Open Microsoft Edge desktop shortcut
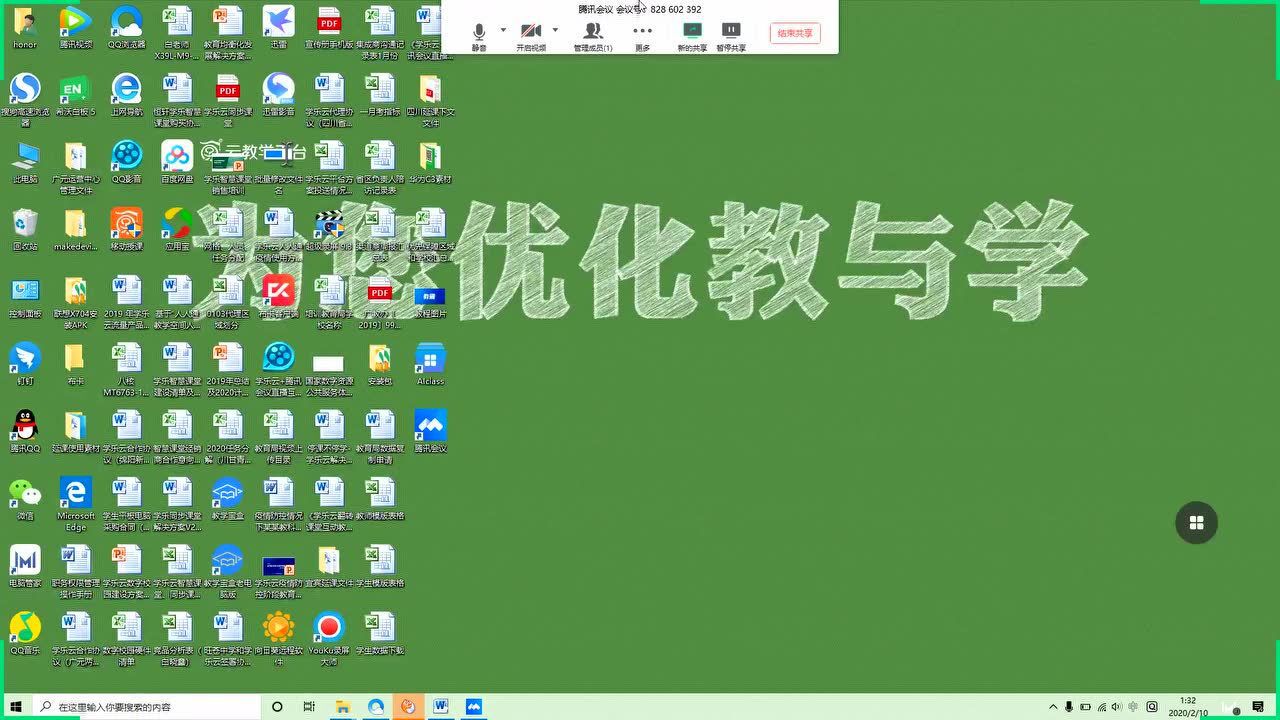The image size is (1280, 720). [x=76, y=504]
